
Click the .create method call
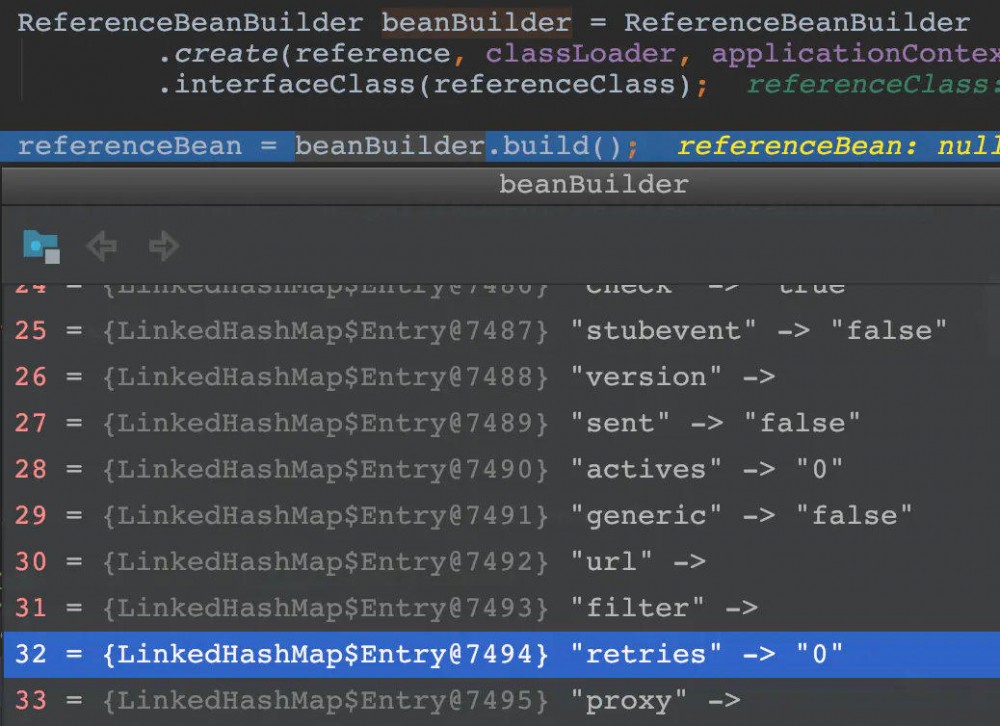point(219,54)
